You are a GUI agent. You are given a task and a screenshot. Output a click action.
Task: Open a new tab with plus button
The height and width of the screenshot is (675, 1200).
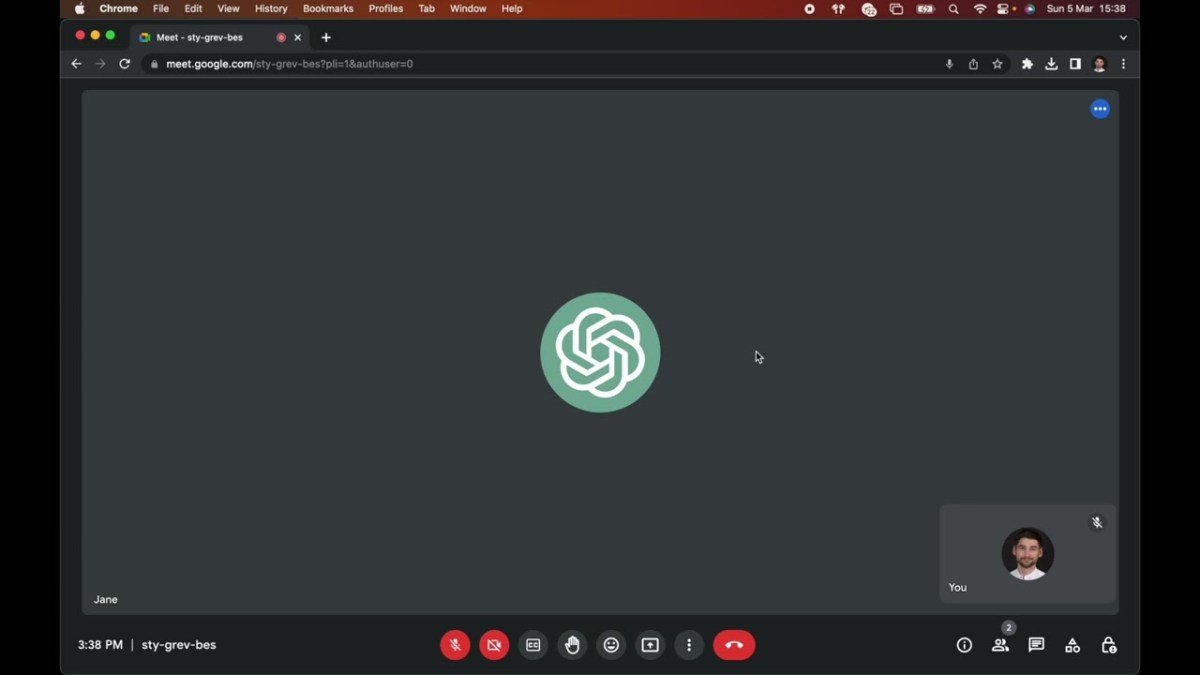click(326, 37)
